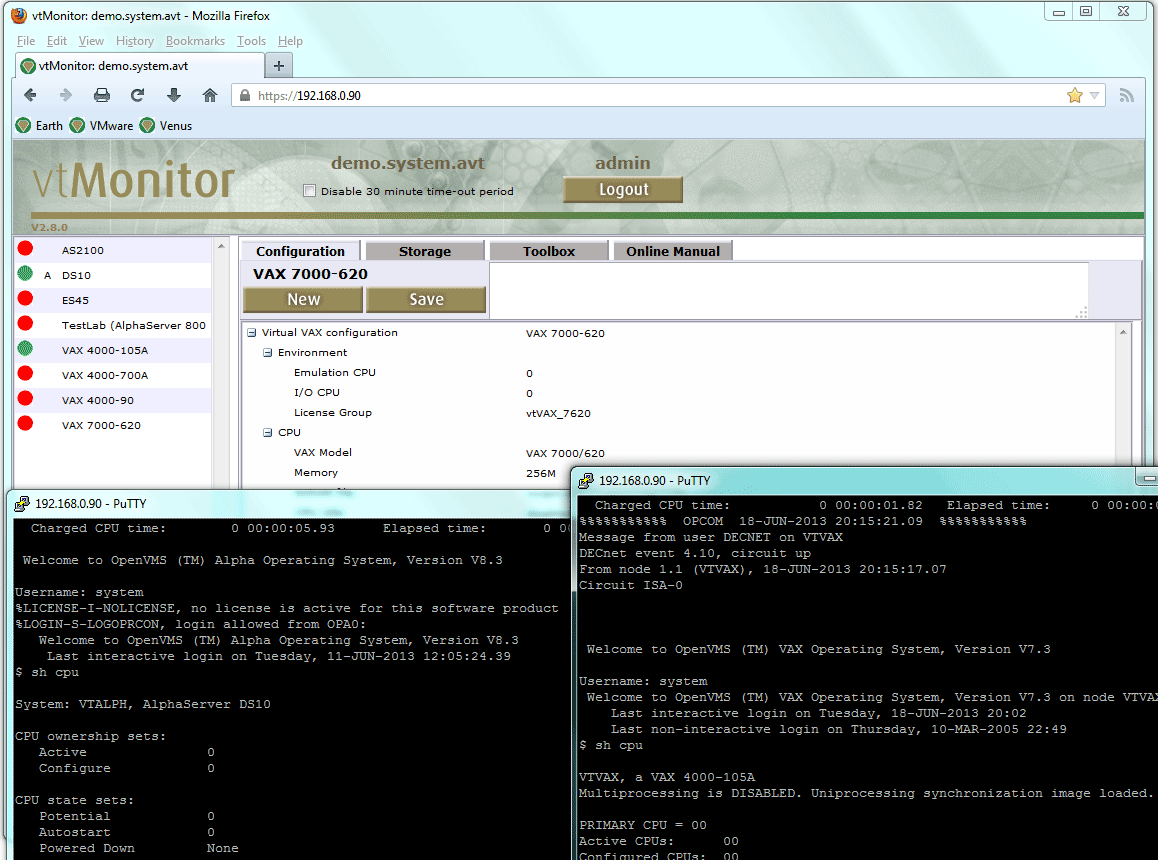Toggle Disable 30 minute time-out checkbox
The height and width of the screenshot is (860, 1158).
point(309,191)
